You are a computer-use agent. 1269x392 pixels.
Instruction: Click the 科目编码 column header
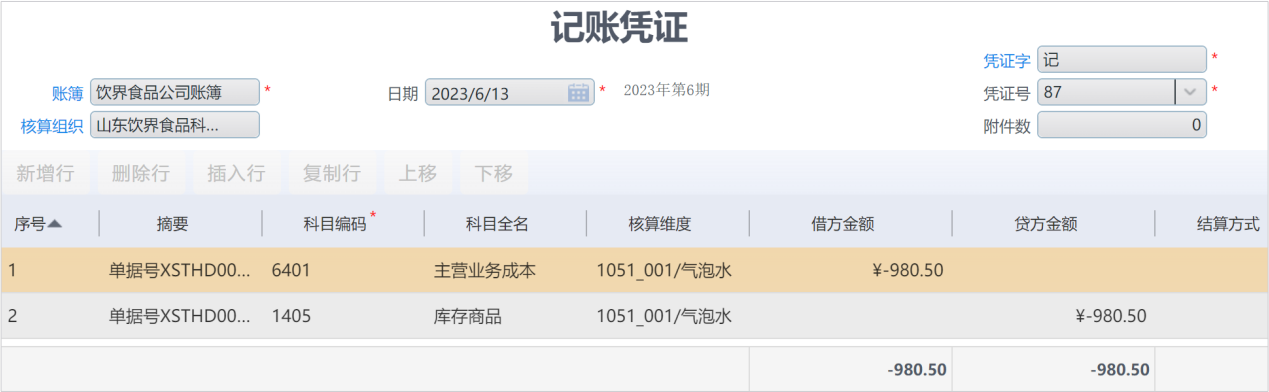coord(335,224)
